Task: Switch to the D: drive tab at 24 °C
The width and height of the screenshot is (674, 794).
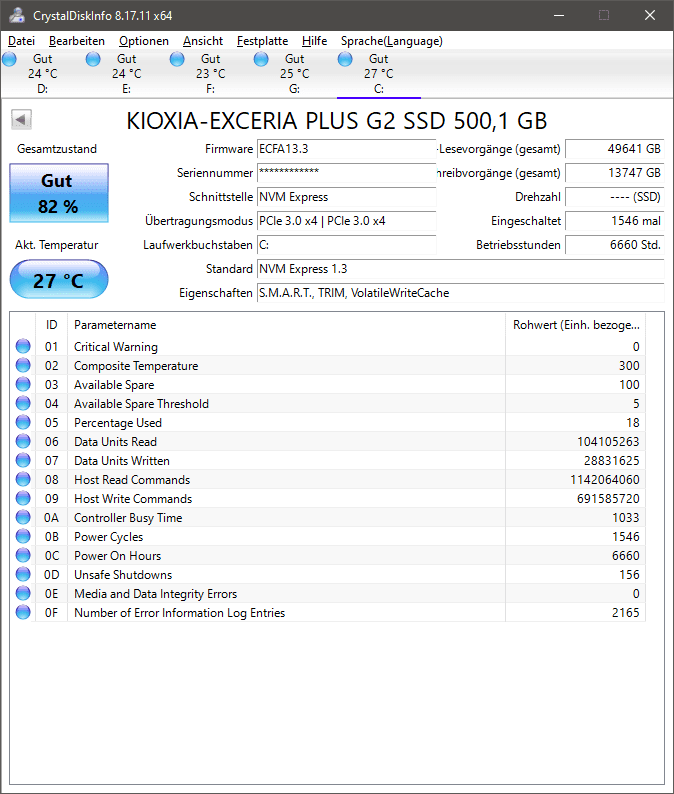Action: (x=43, y=74)
